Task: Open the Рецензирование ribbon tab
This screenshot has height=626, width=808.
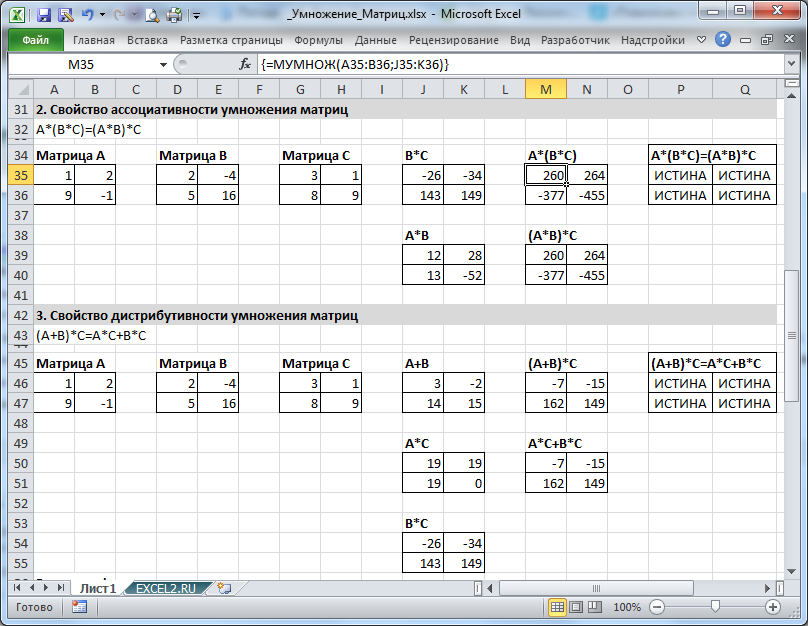Action: coord(453,40)
